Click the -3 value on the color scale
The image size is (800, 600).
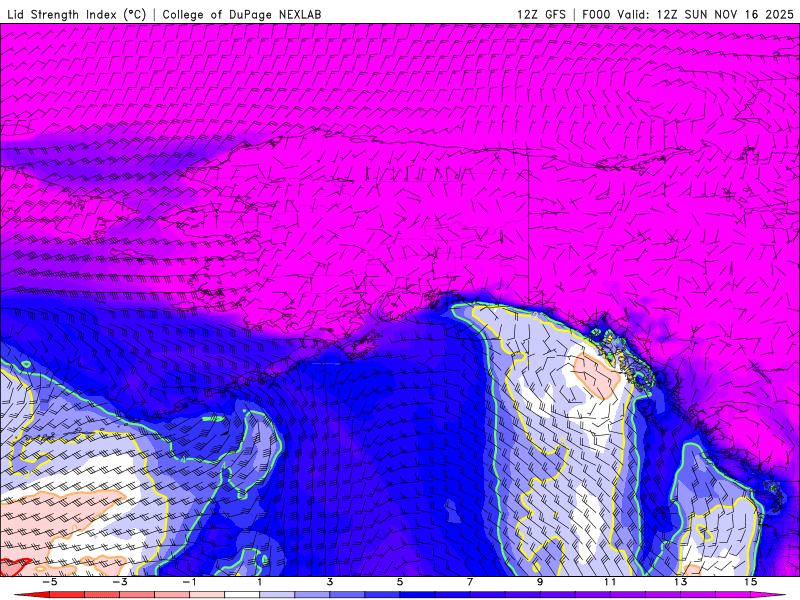click(119, 582)
